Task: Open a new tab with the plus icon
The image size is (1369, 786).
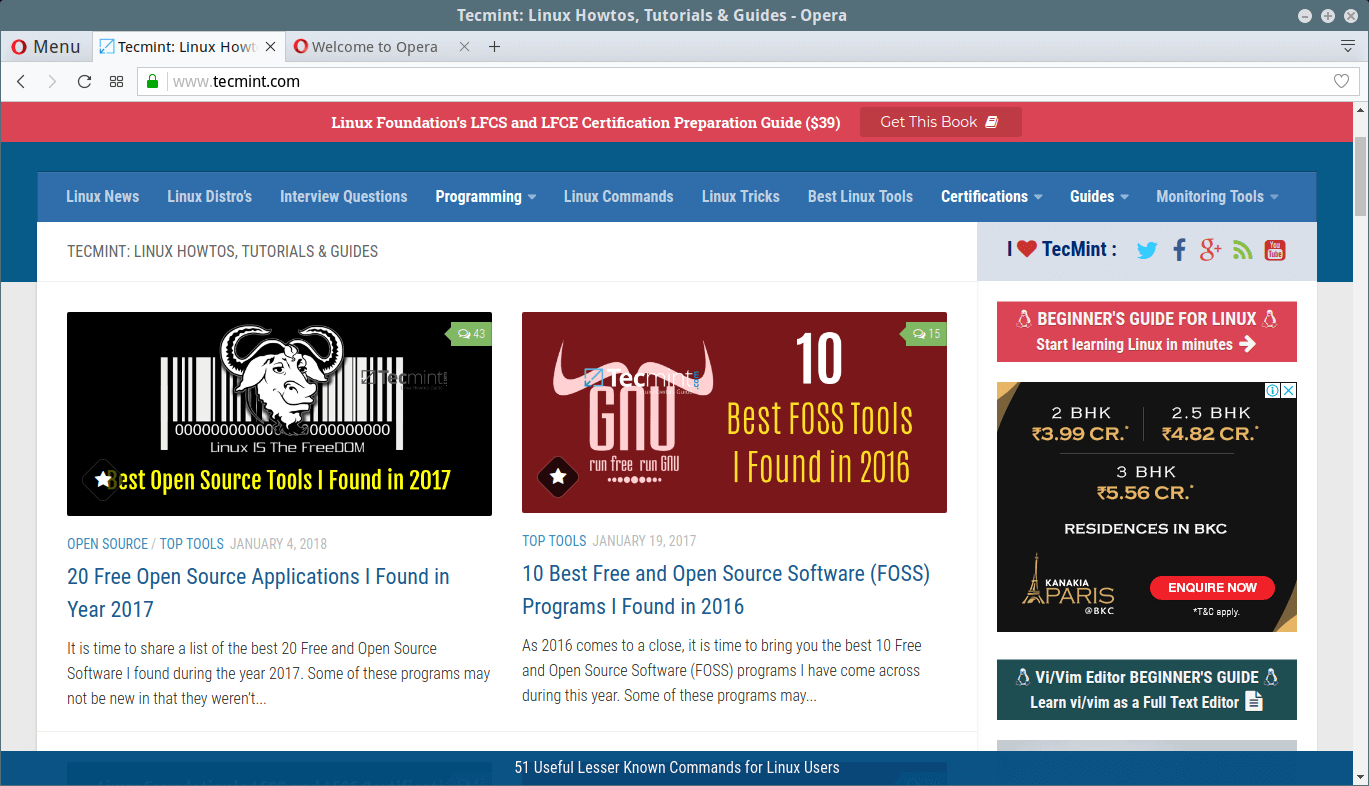Action: [x=494, y=47]
